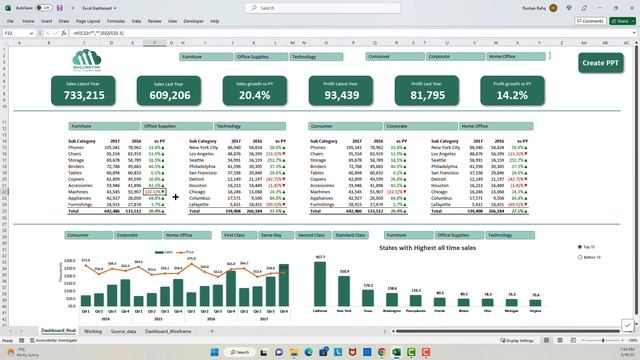
Task: Click Accessibility: Investigate in status bar
Action: [x=53, y=340]
